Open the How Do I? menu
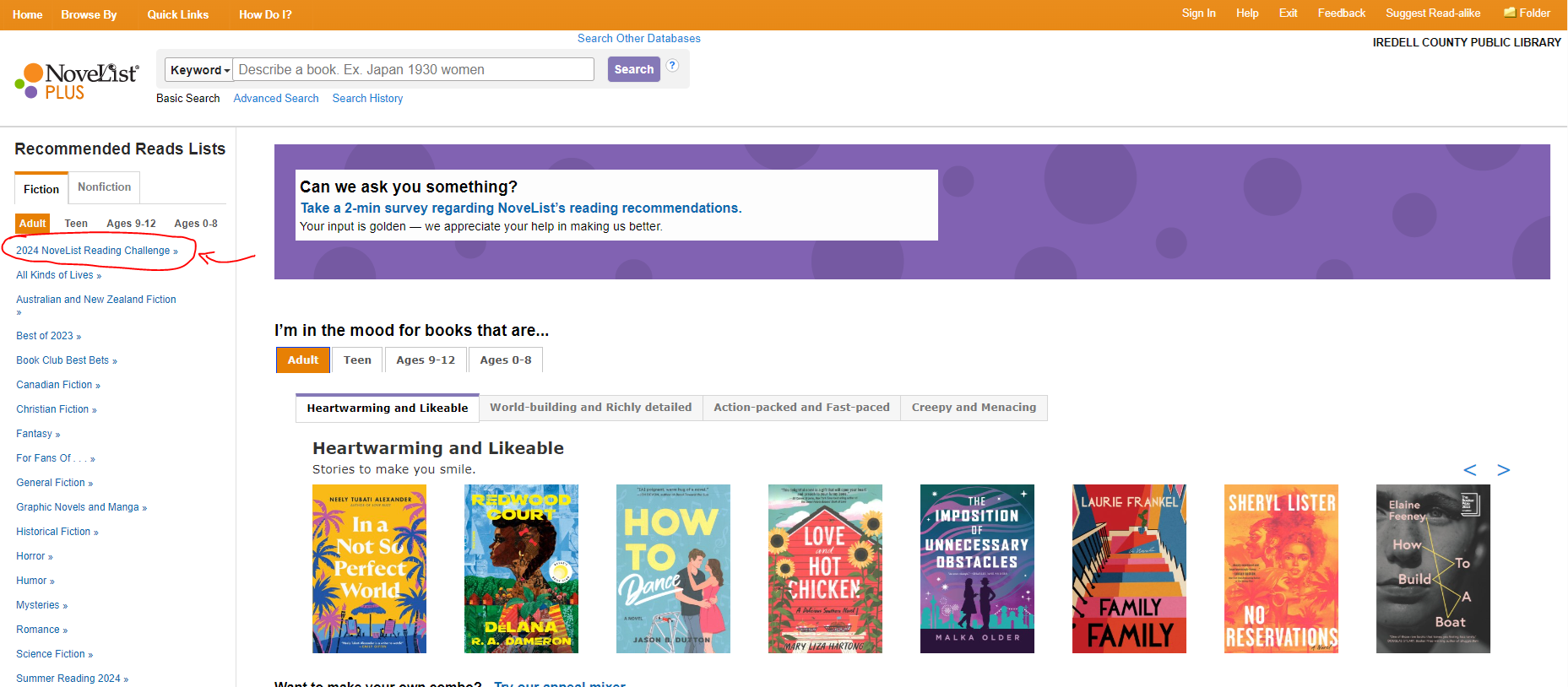Viewport: 1568px width, 687px height. [x=265, y=14]
